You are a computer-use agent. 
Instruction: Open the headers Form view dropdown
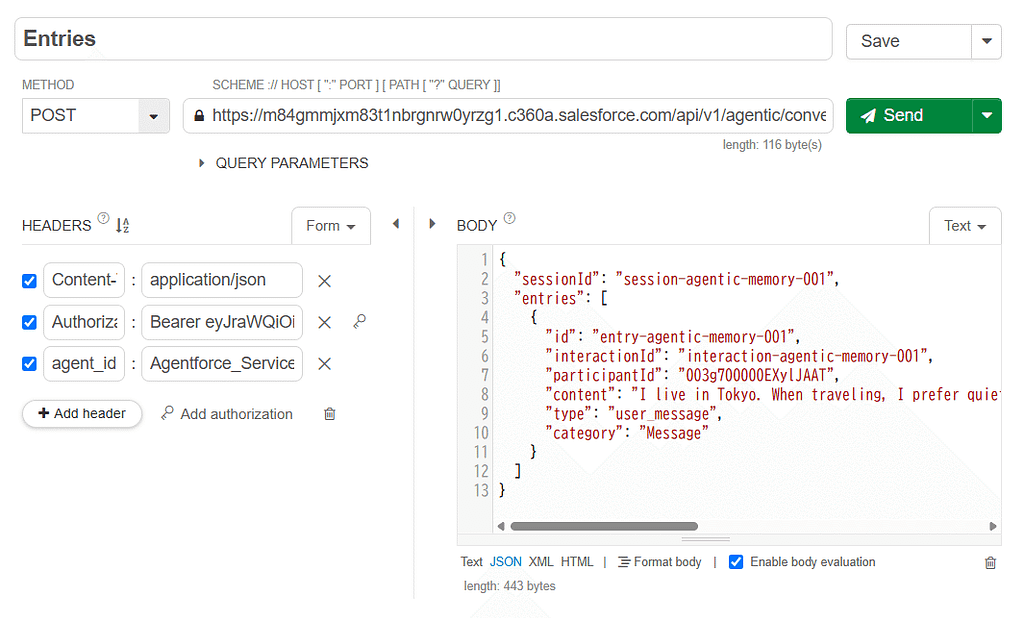pos(330,225)
